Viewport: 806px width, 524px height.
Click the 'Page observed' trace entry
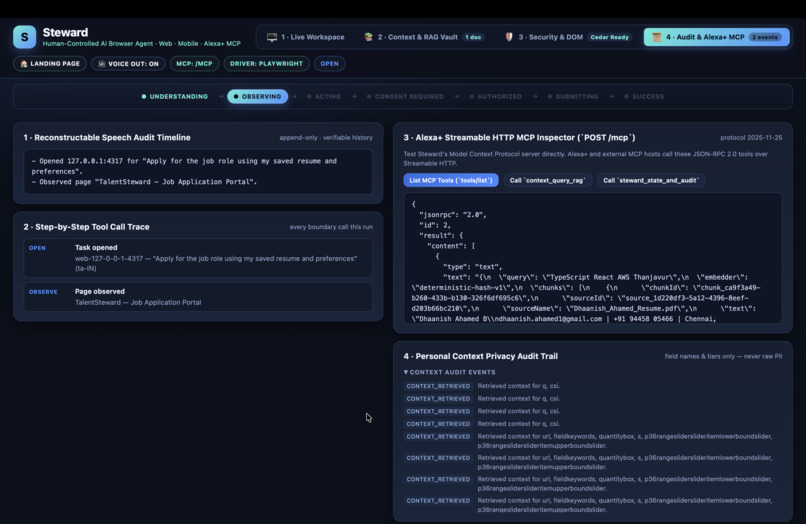(198, 297)
